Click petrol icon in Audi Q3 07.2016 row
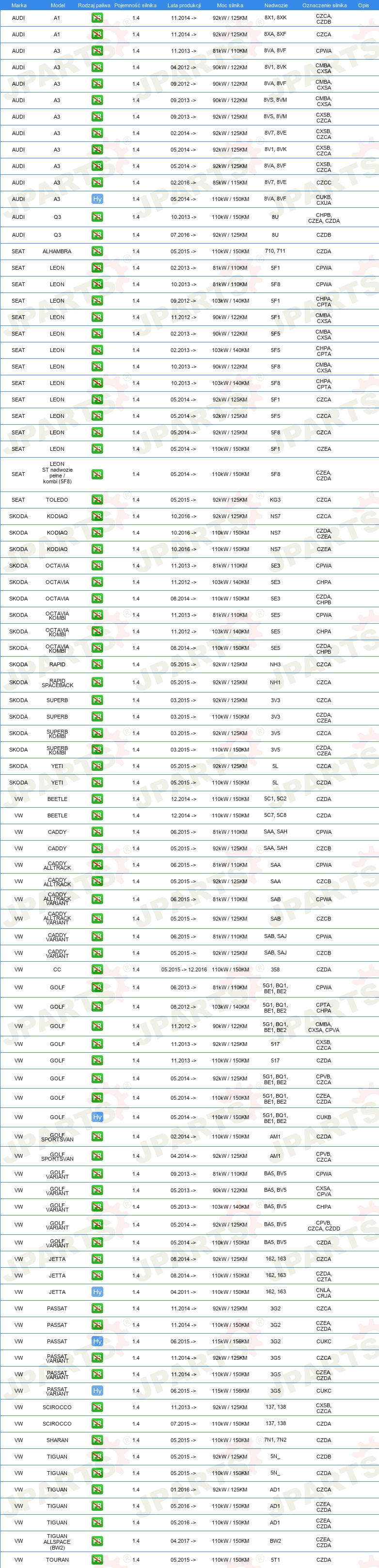 point(97,235)
